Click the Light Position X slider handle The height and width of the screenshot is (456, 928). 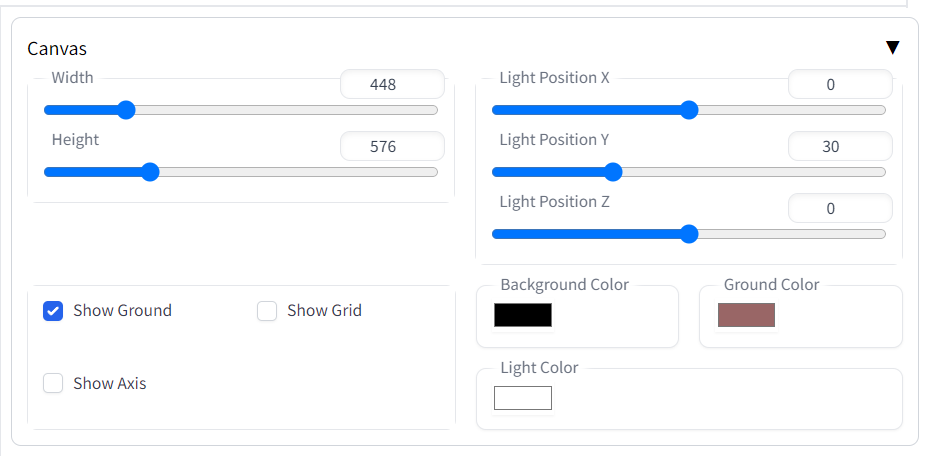pos(689,110)
